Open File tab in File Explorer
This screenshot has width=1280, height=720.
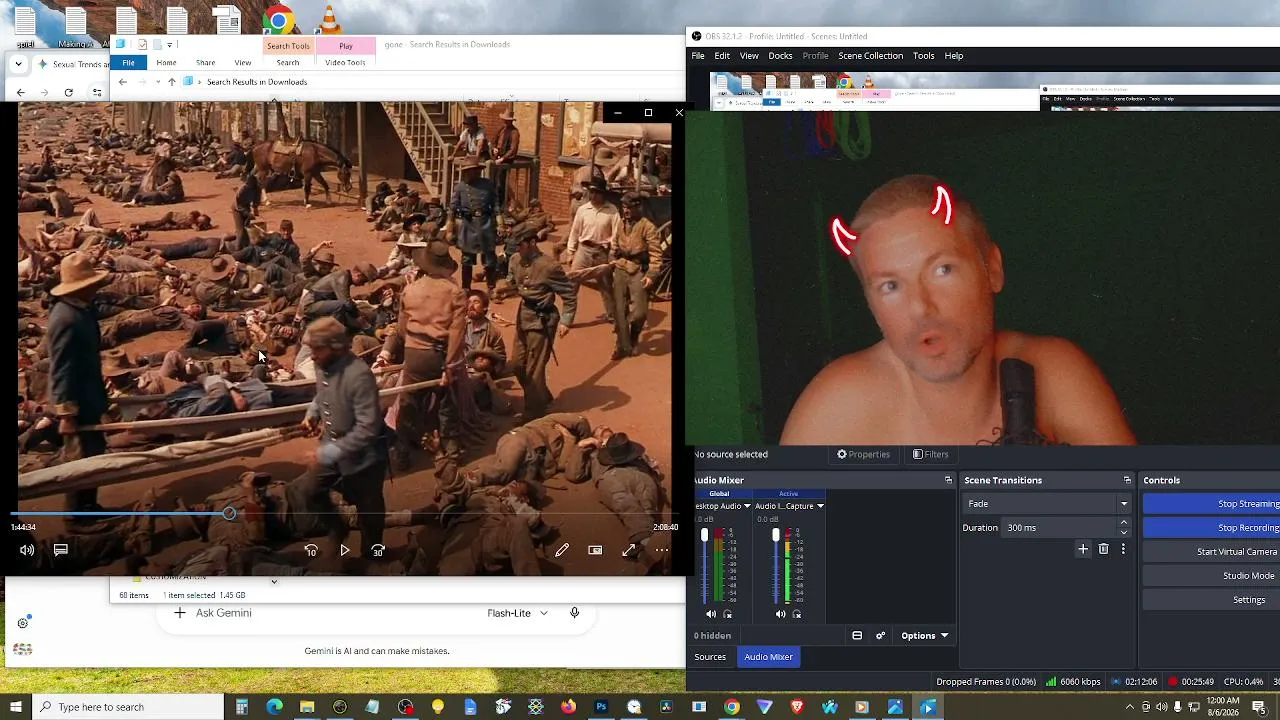pyautogui.click(x=129, y=63)
